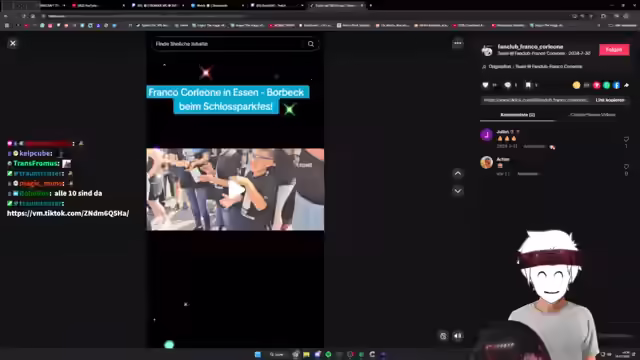Save video with the bookmark icon
This screenshot has height=360, width=640.
[x=528, y=85]
